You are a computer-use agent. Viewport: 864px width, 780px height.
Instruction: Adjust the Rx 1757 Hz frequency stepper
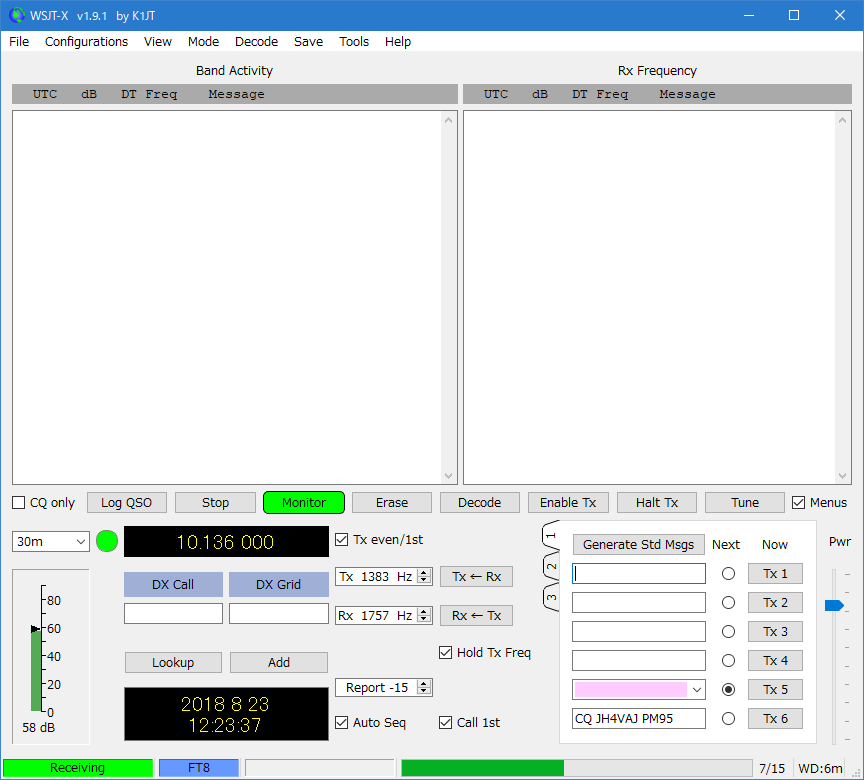coord(424,615)
